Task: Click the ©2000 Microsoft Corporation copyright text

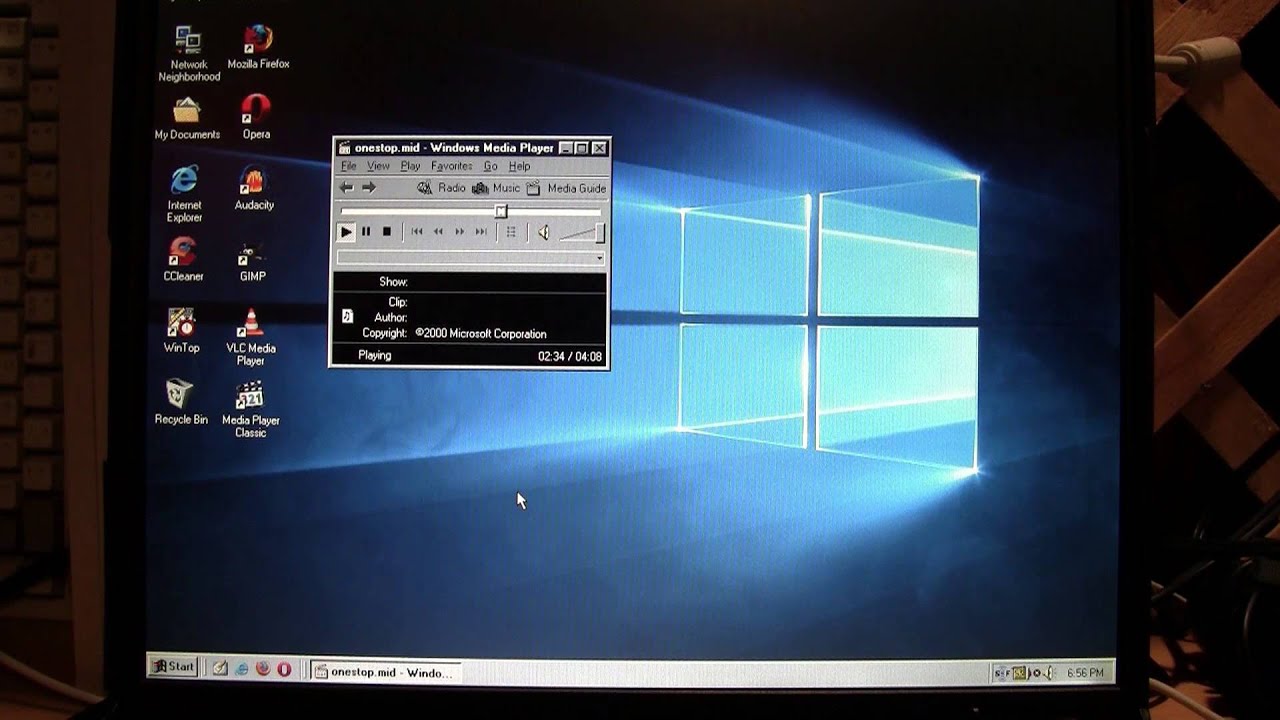Action: coord(481,334)
